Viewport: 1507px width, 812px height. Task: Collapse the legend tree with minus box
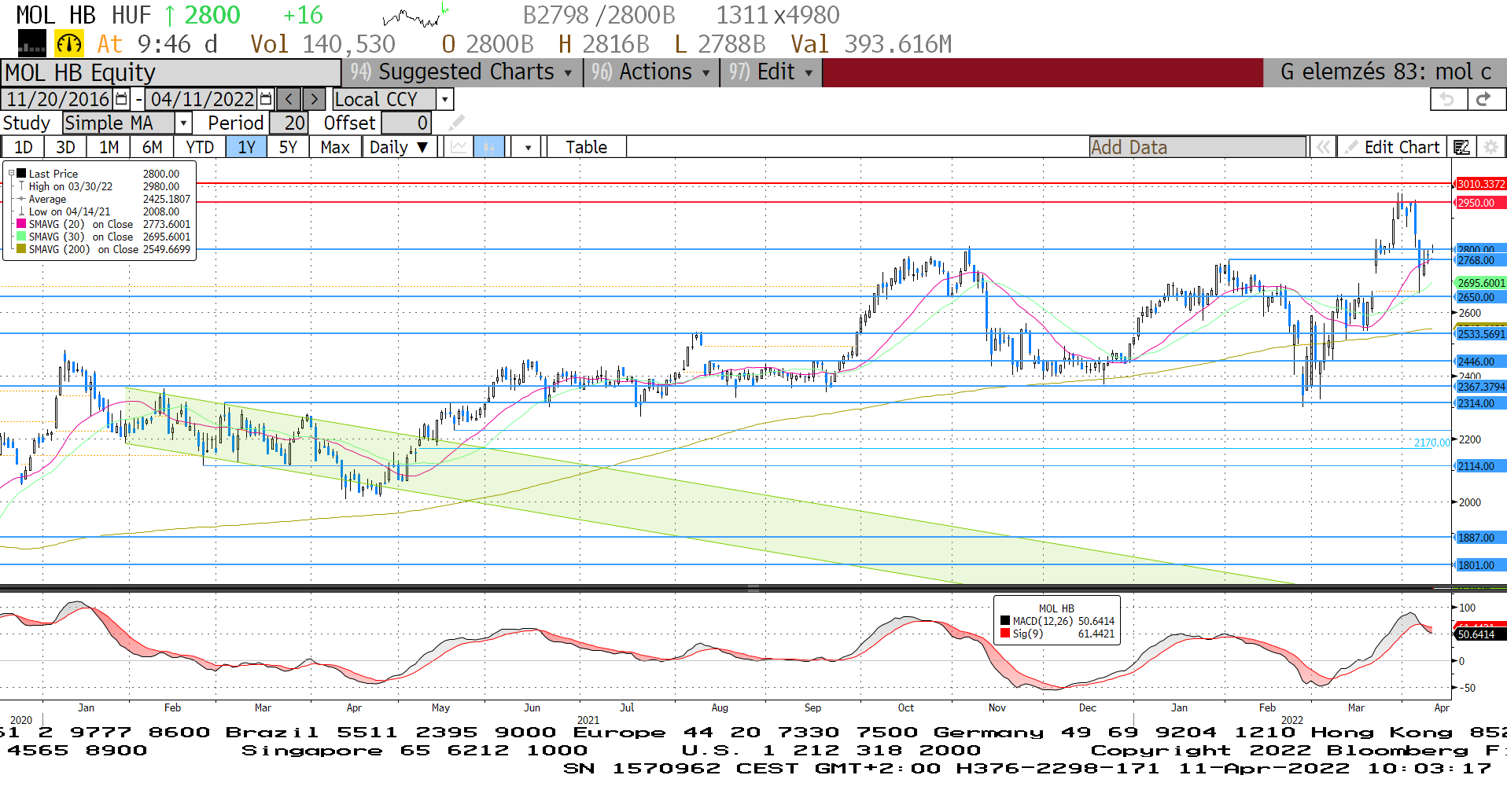point(11,174)
